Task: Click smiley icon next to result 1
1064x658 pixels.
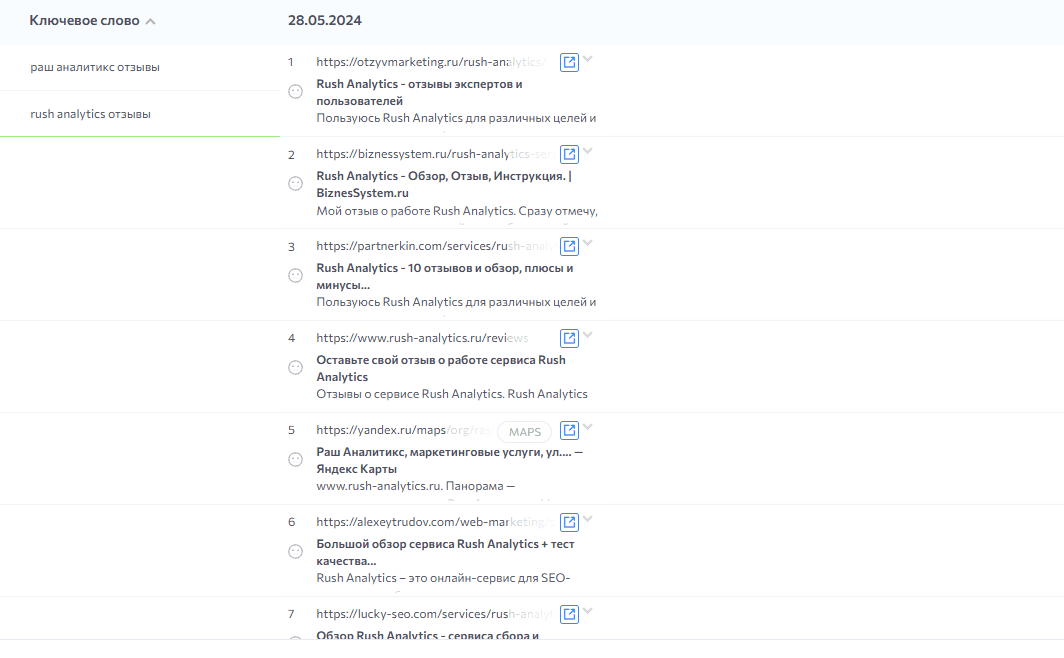Action: (295, 90)
